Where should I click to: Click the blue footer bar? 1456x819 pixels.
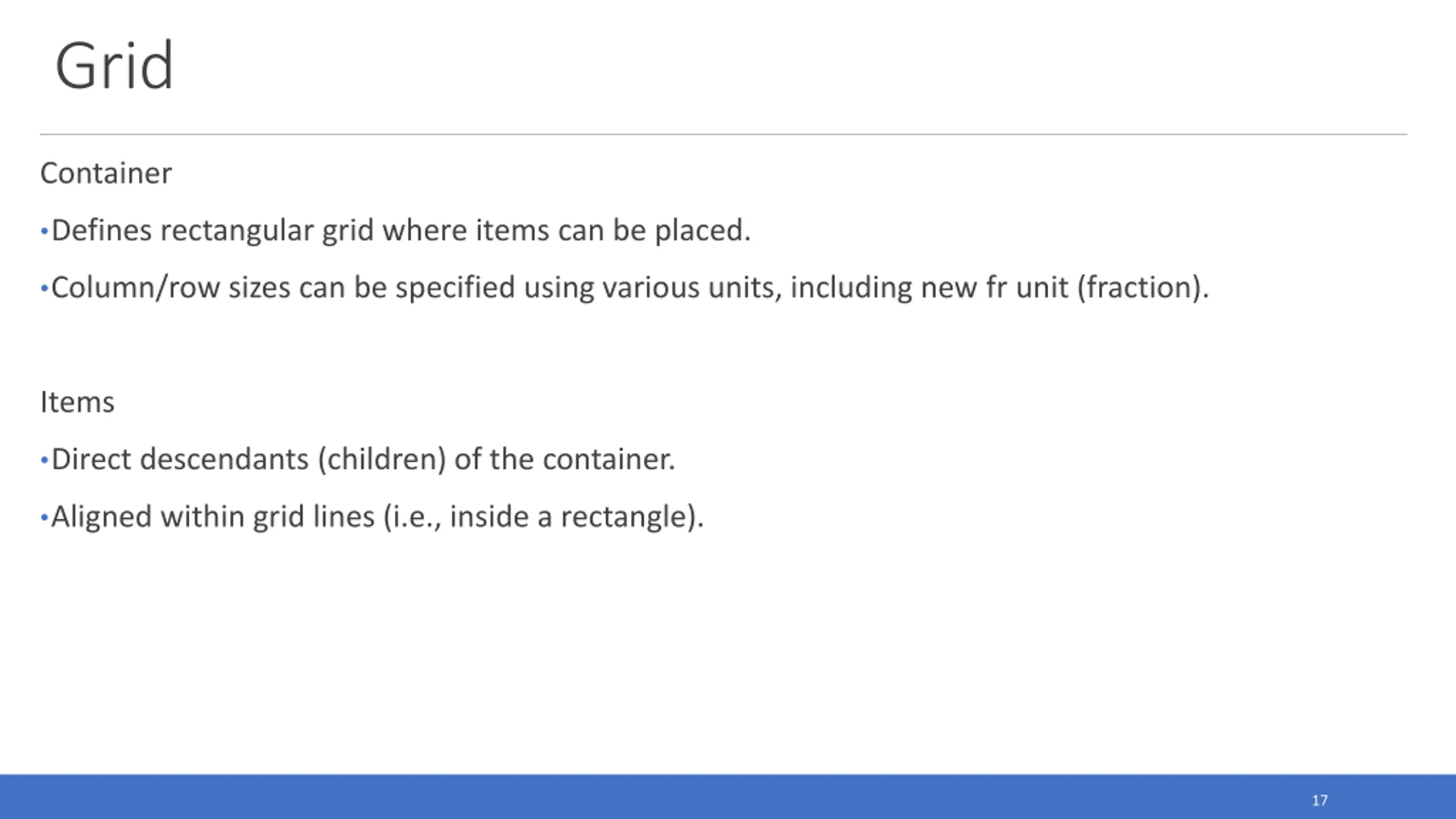coord(728,796)
